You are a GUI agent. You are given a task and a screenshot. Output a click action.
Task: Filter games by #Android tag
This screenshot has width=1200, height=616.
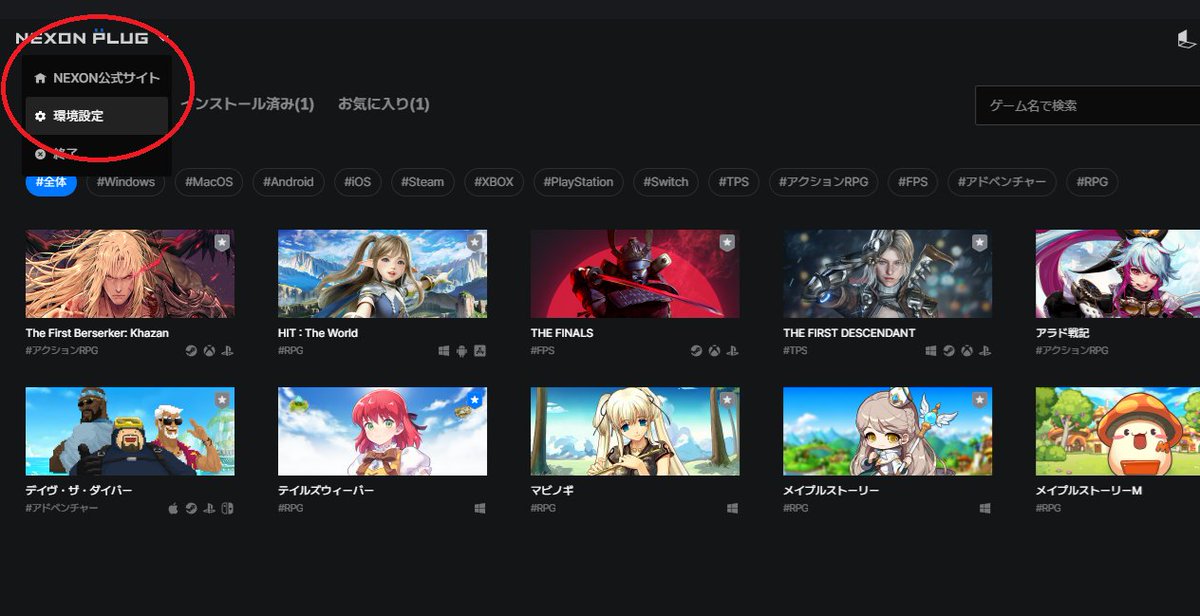288,182
